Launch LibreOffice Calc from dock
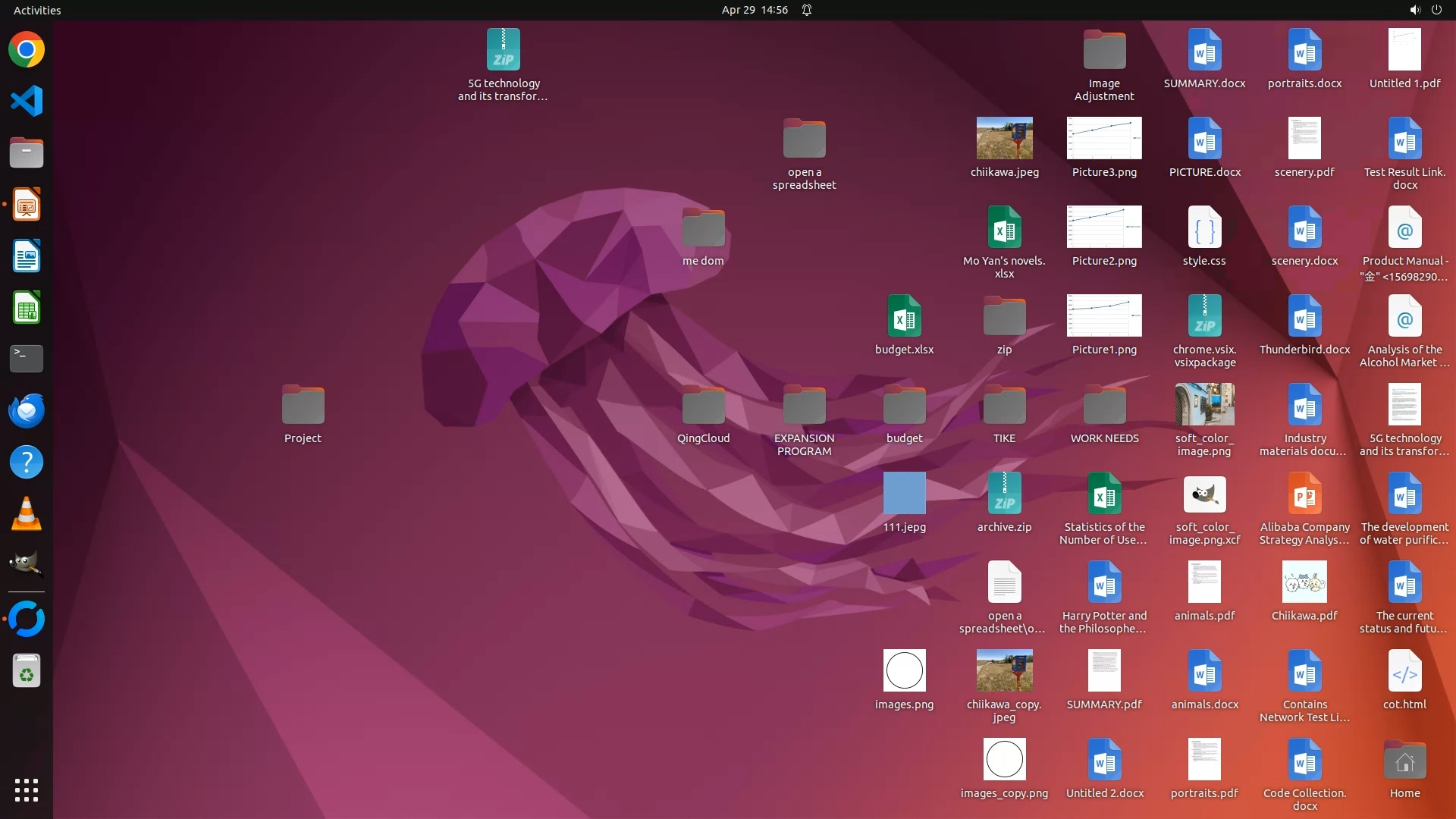 [x=27, y=308]
